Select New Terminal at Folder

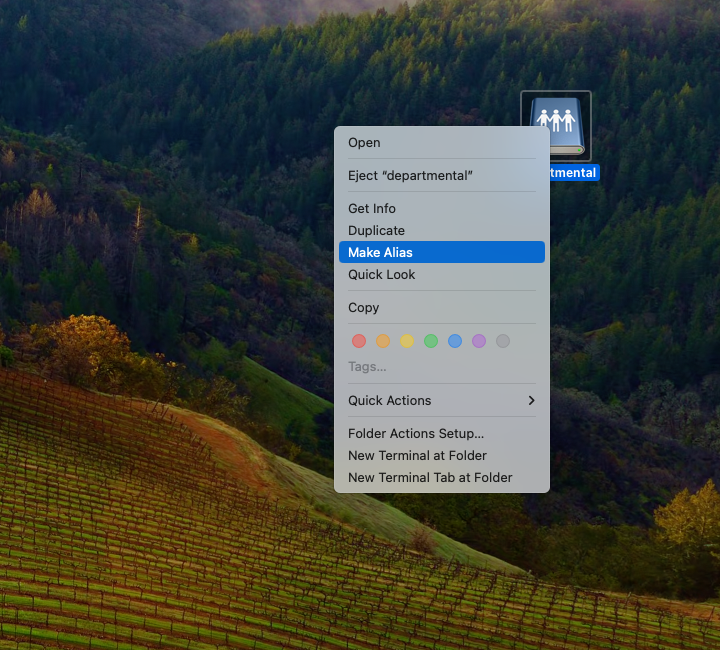click(417, 456)
